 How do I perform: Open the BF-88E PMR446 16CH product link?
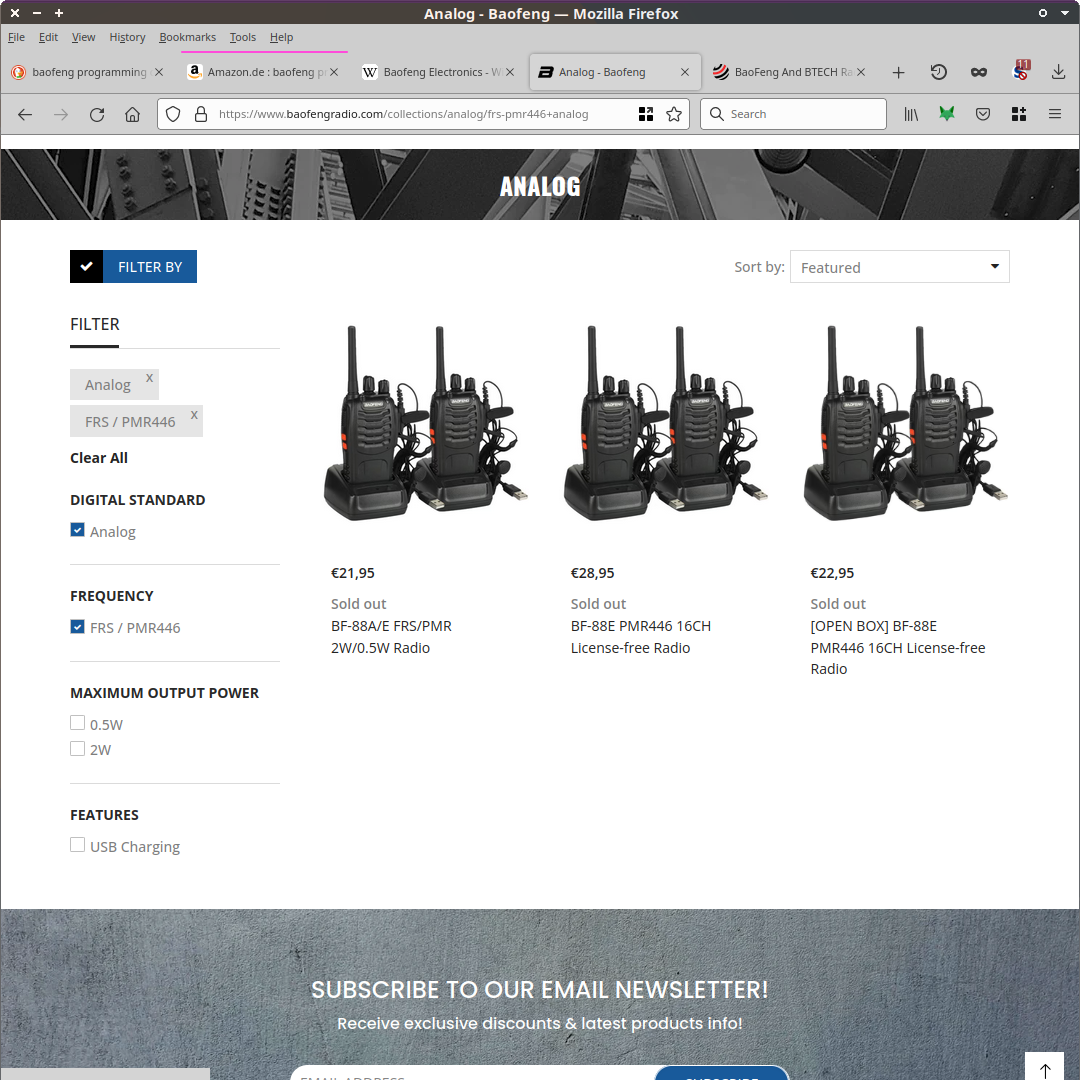[x=640, y=637]
